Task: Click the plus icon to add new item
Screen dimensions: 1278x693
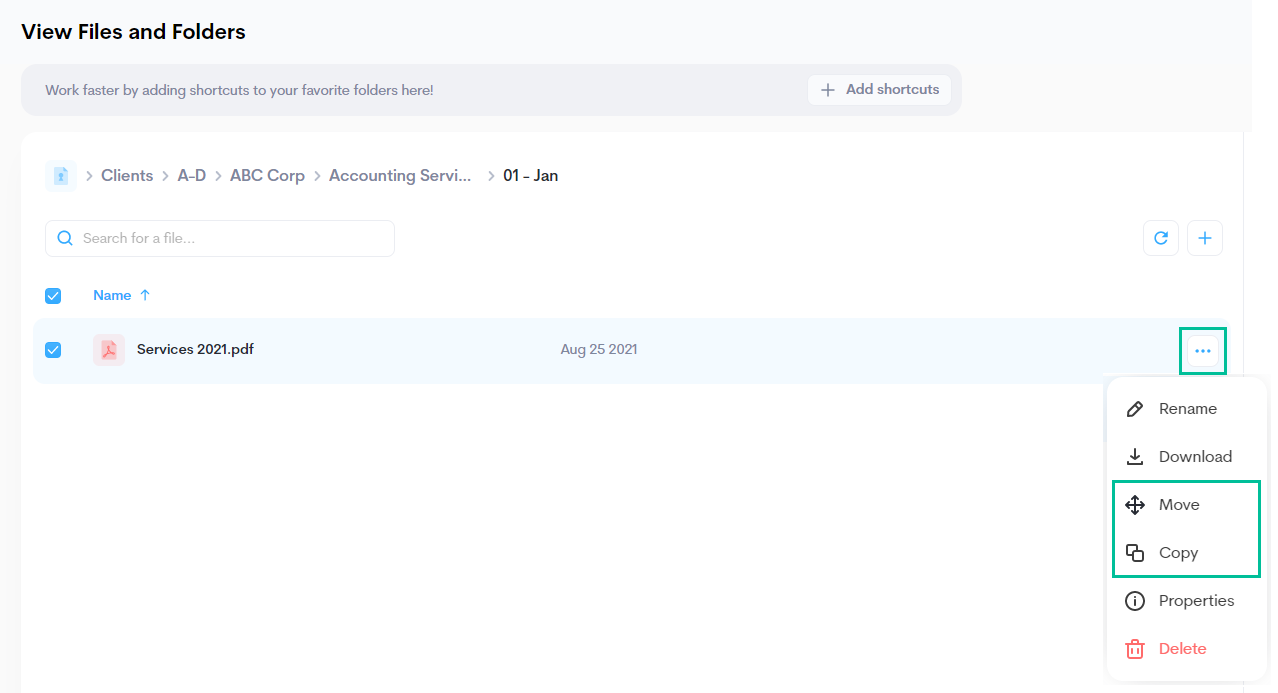Action: pyautogui.click(x=1205, y=238)
